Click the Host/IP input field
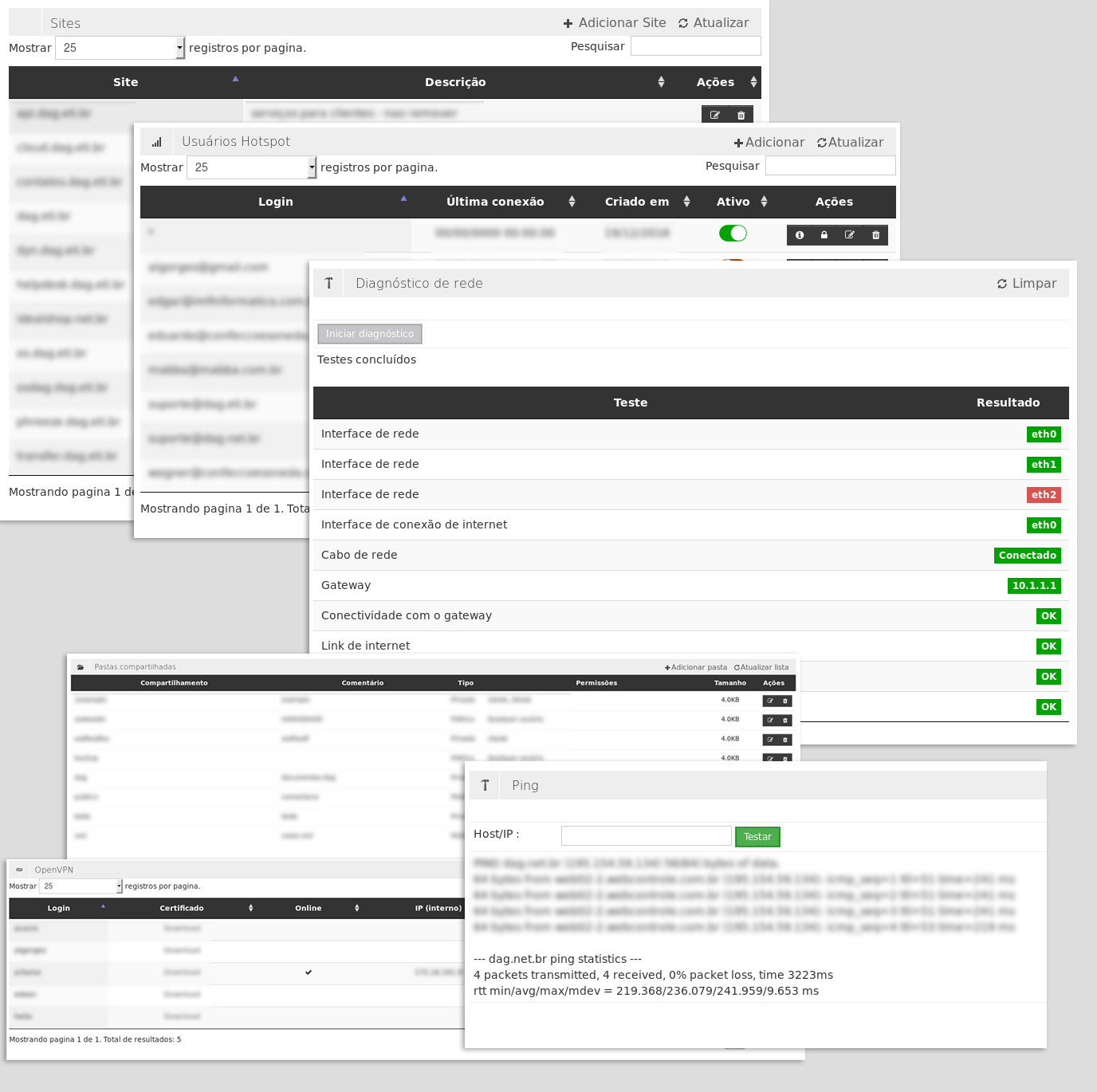This screenshot has width=1097, height=1092. [646, 835]
